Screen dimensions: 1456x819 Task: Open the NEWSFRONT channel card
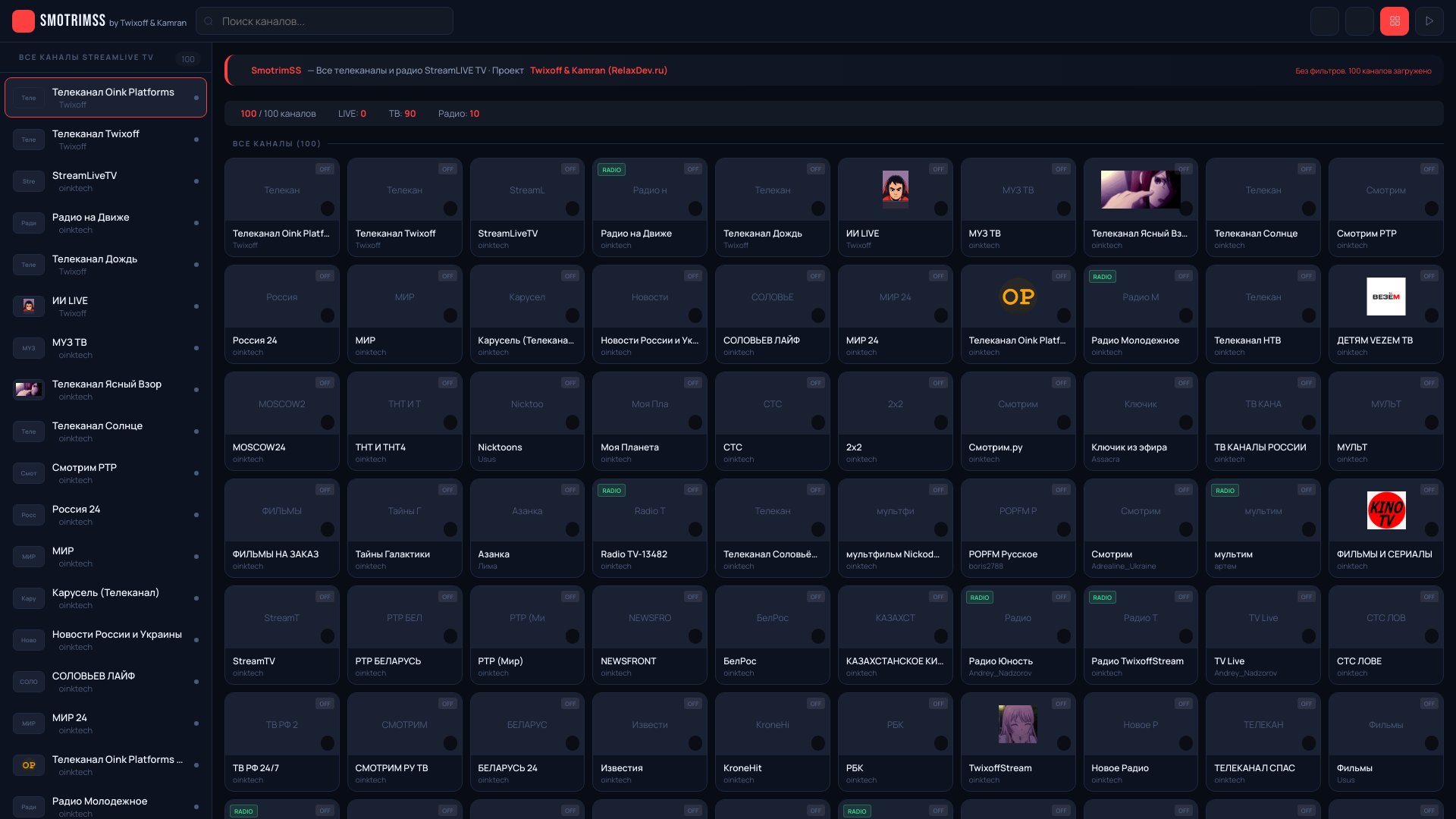coord(650,635)
